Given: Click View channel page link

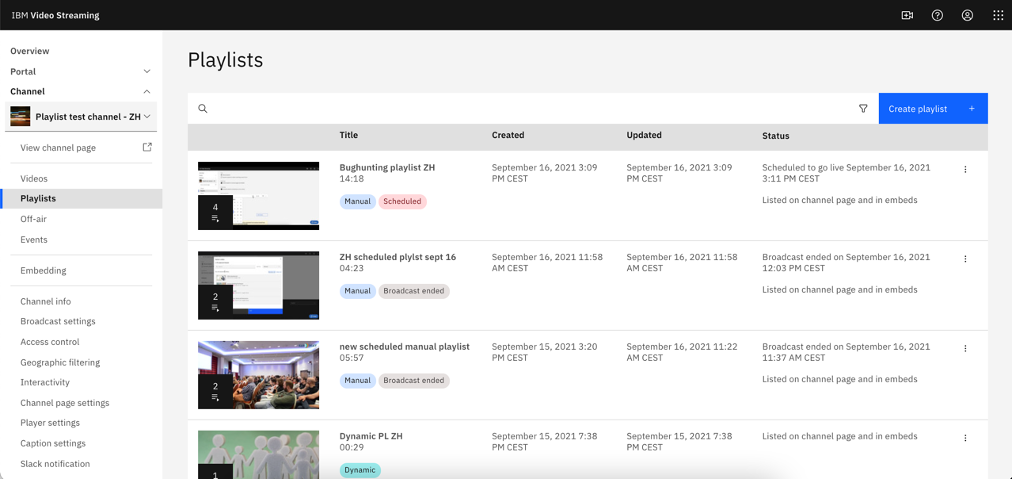Looking at the screenshot, I should click(x=58, y=148).
